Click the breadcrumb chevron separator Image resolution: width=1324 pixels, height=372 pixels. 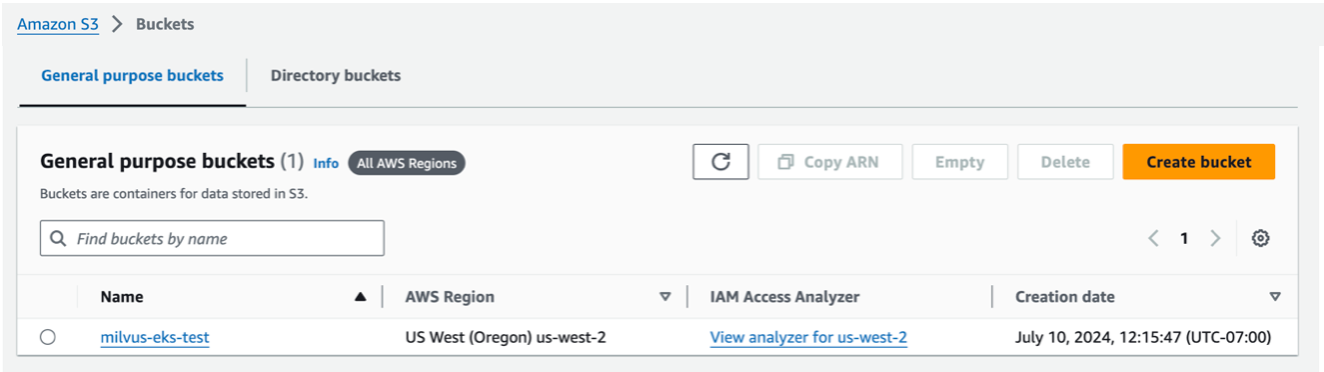(x=117, y=25)
